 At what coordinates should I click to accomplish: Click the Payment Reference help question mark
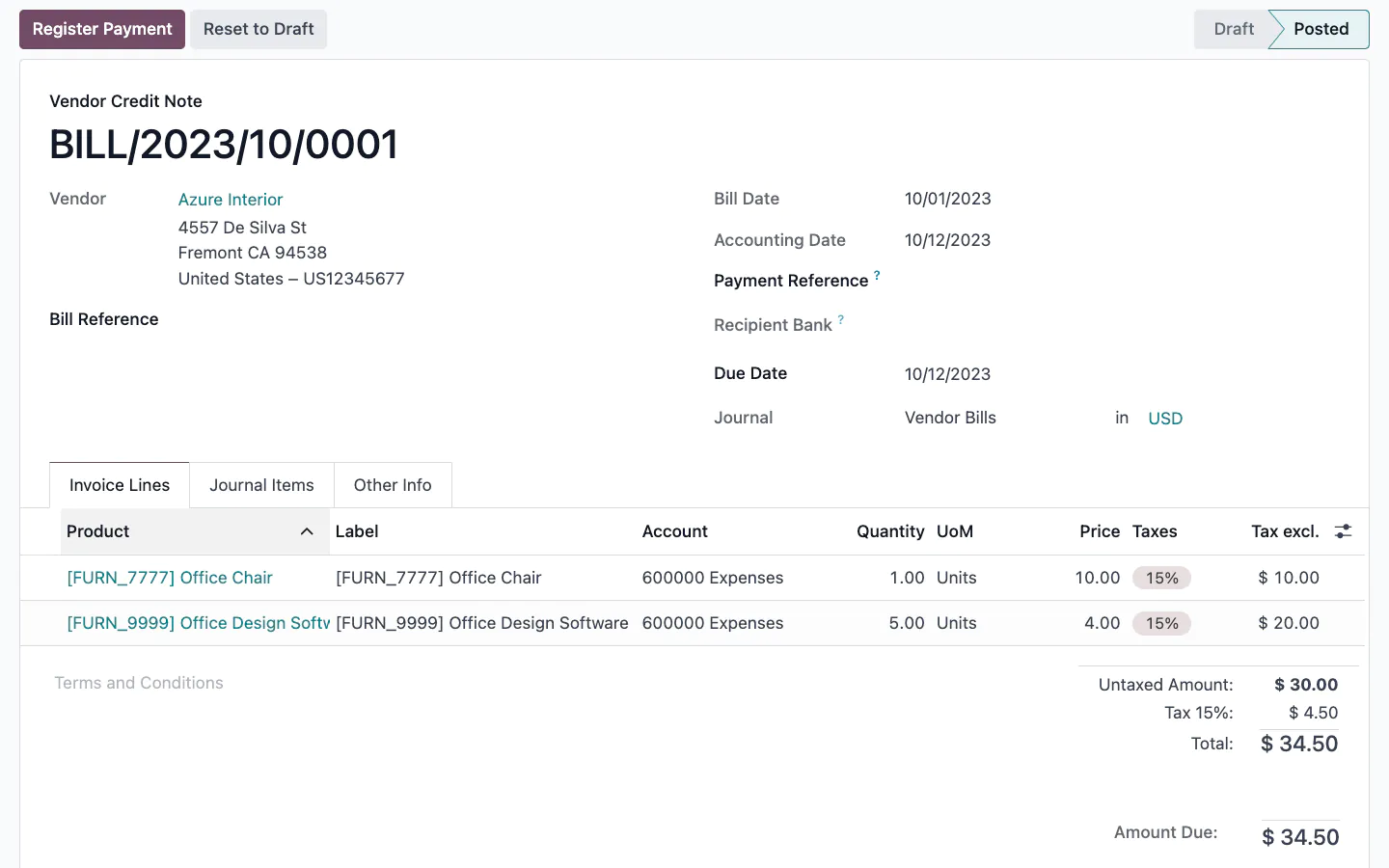click(x=877, y=276)
